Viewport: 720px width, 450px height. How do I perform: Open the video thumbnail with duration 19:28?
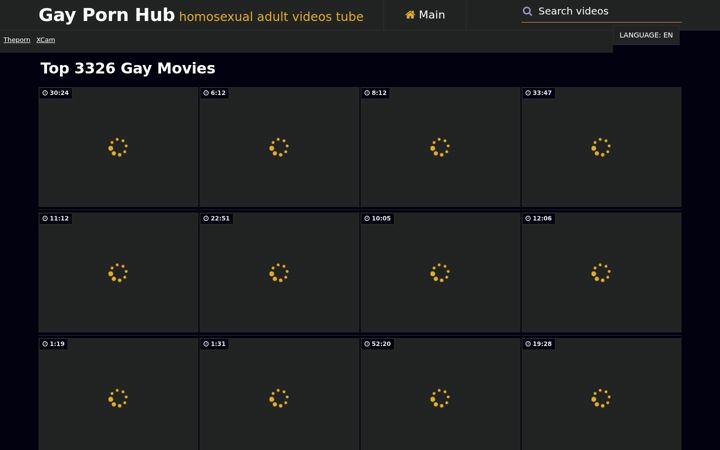tap(602, 394)
